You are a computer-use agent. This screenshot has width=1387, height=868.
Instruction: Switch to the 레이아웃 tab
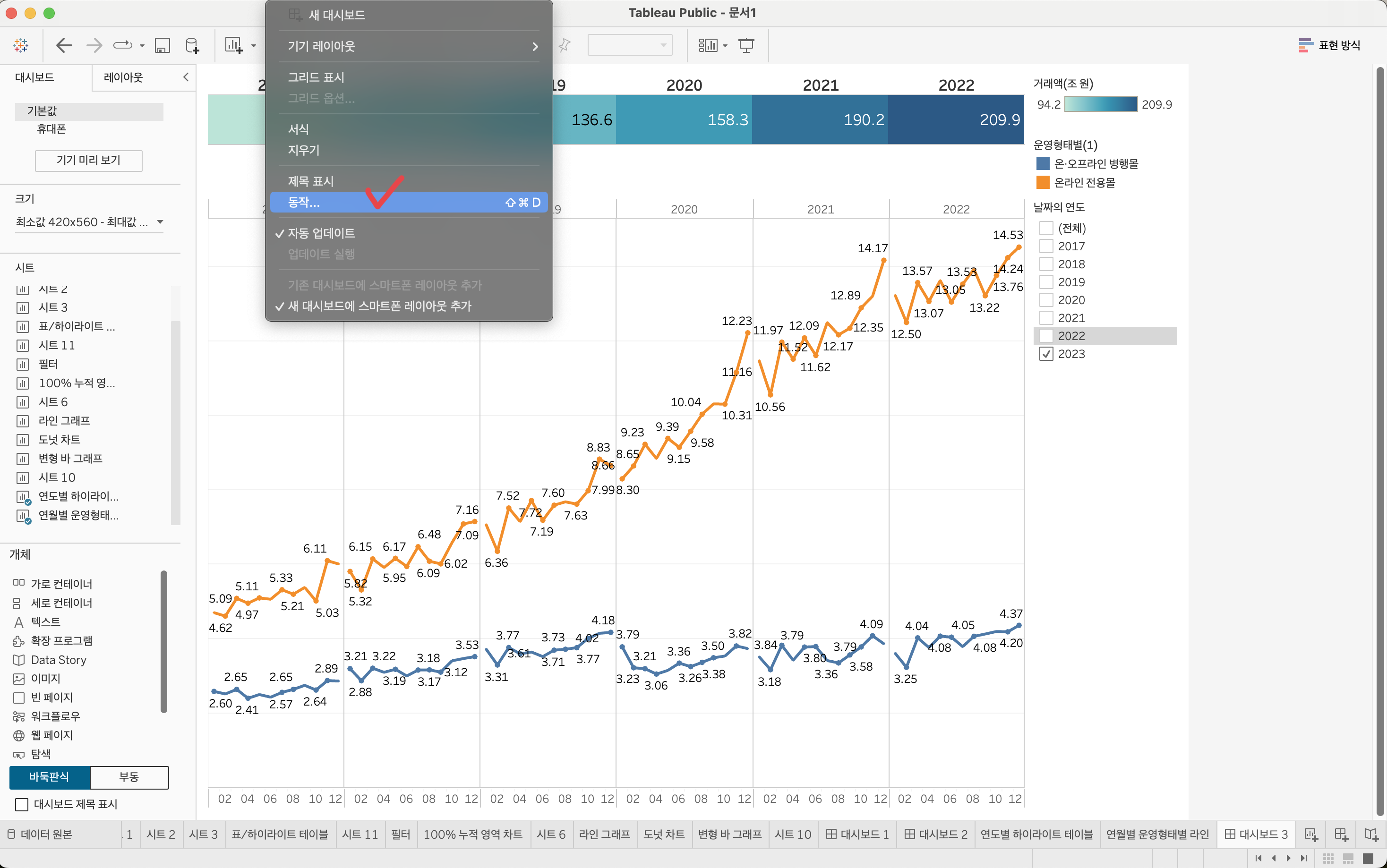point(123,77)
